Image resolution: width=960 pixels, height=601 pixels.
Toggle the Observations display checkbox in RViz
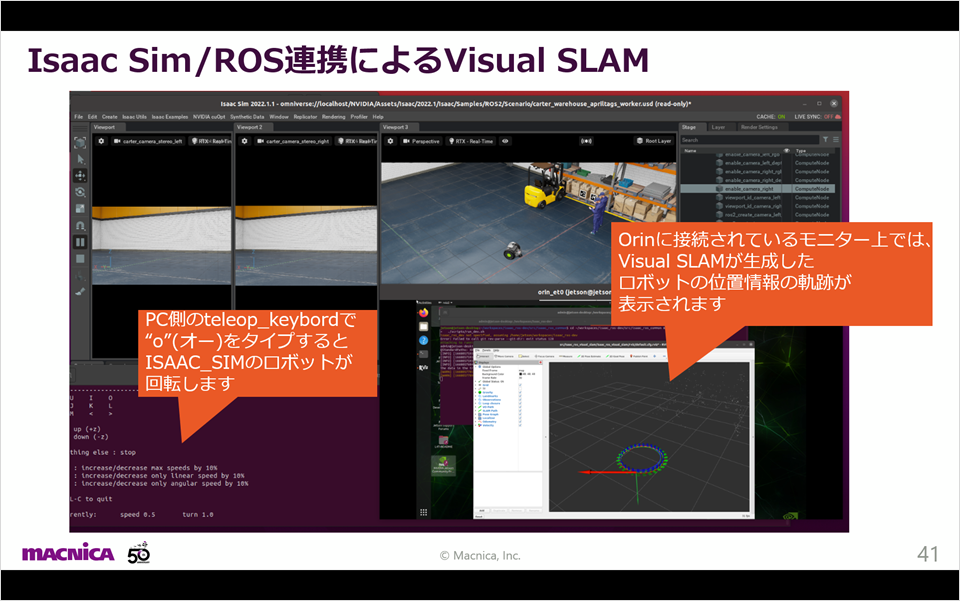[520, 400]
